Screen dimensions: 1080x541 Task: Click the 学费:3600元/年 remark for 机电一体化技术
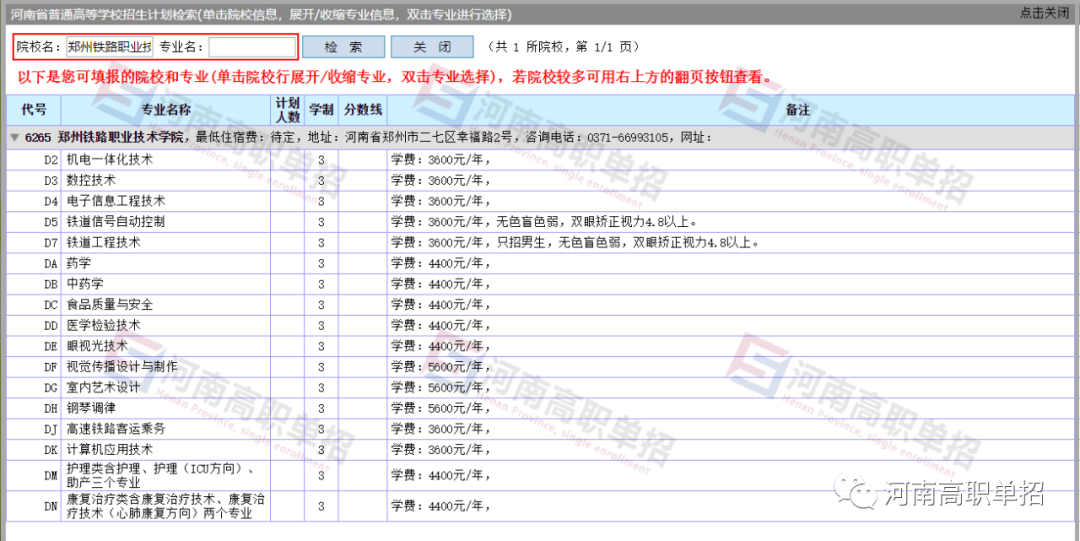coord(441,160)
